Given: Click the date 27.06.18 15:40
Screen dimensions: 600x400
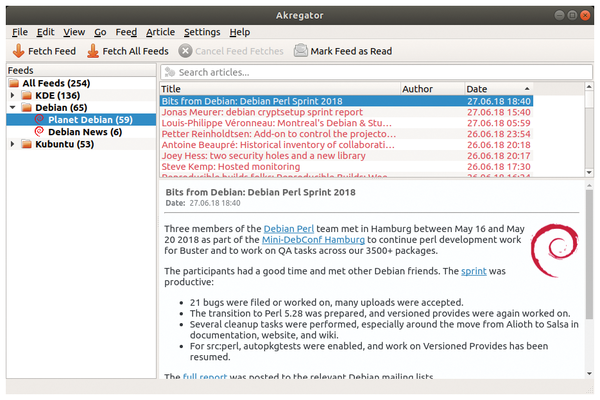Looking at the screenshot, I should point(499,112).
